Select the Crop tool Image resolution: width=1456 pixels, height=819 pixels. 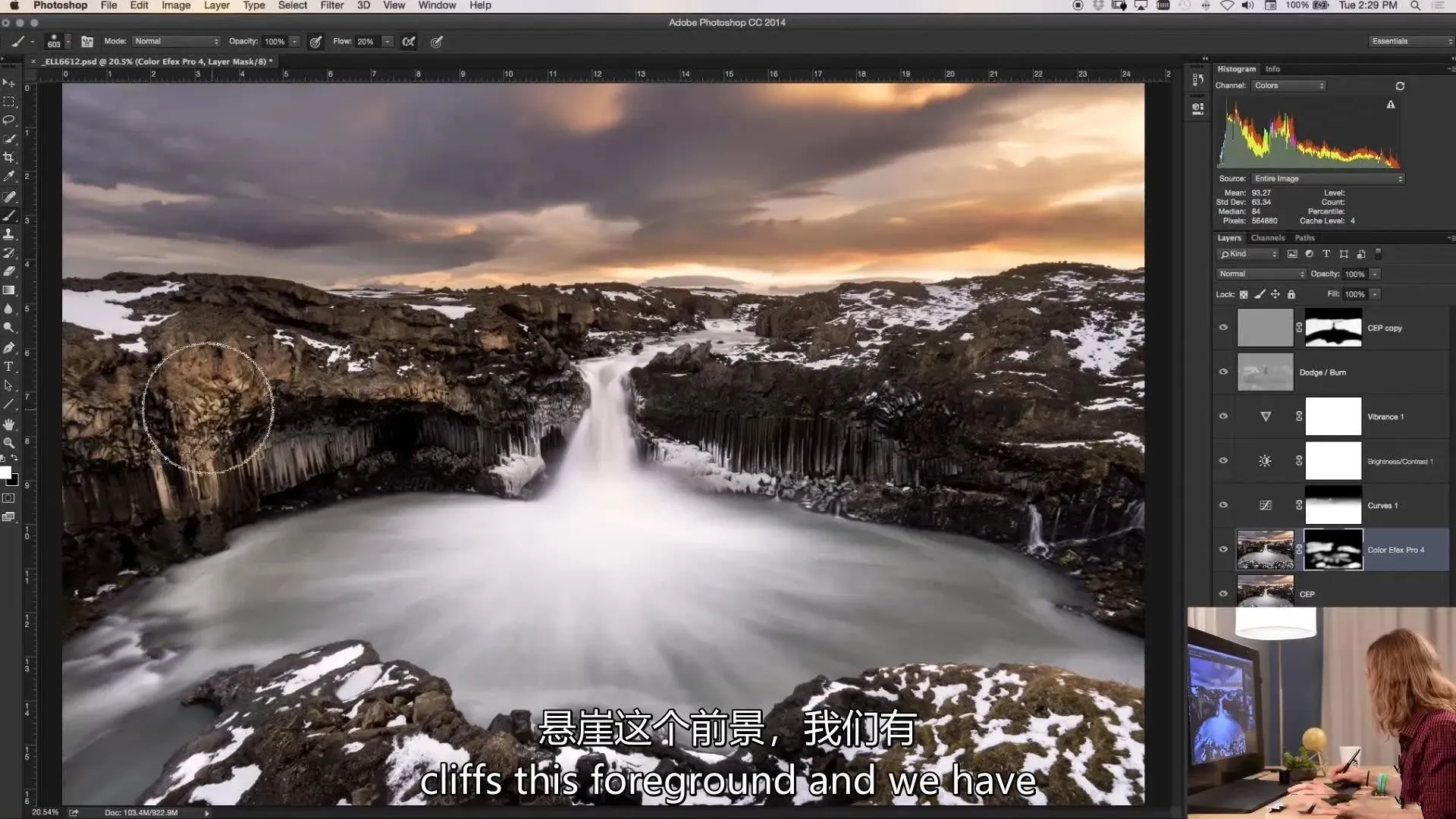pyautogui.click(x=9, y=158)
